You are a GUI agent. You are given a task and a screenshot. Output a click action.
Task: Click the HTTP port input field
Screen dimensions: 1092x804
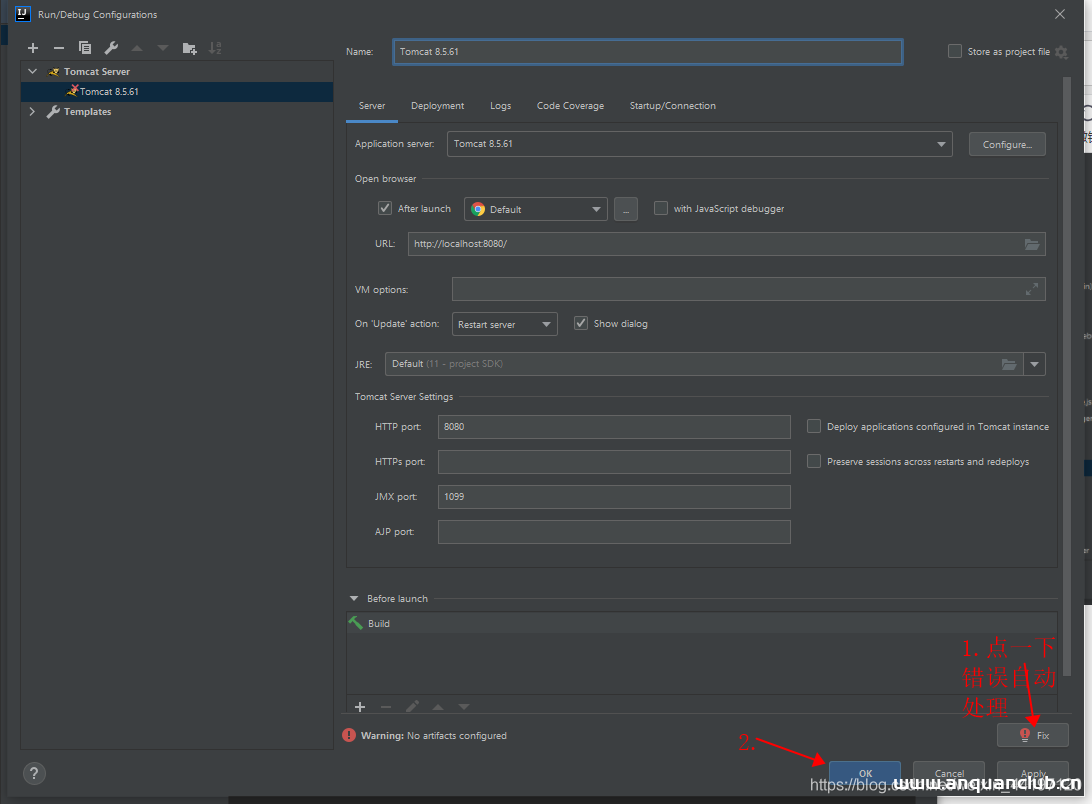[614, 427]
